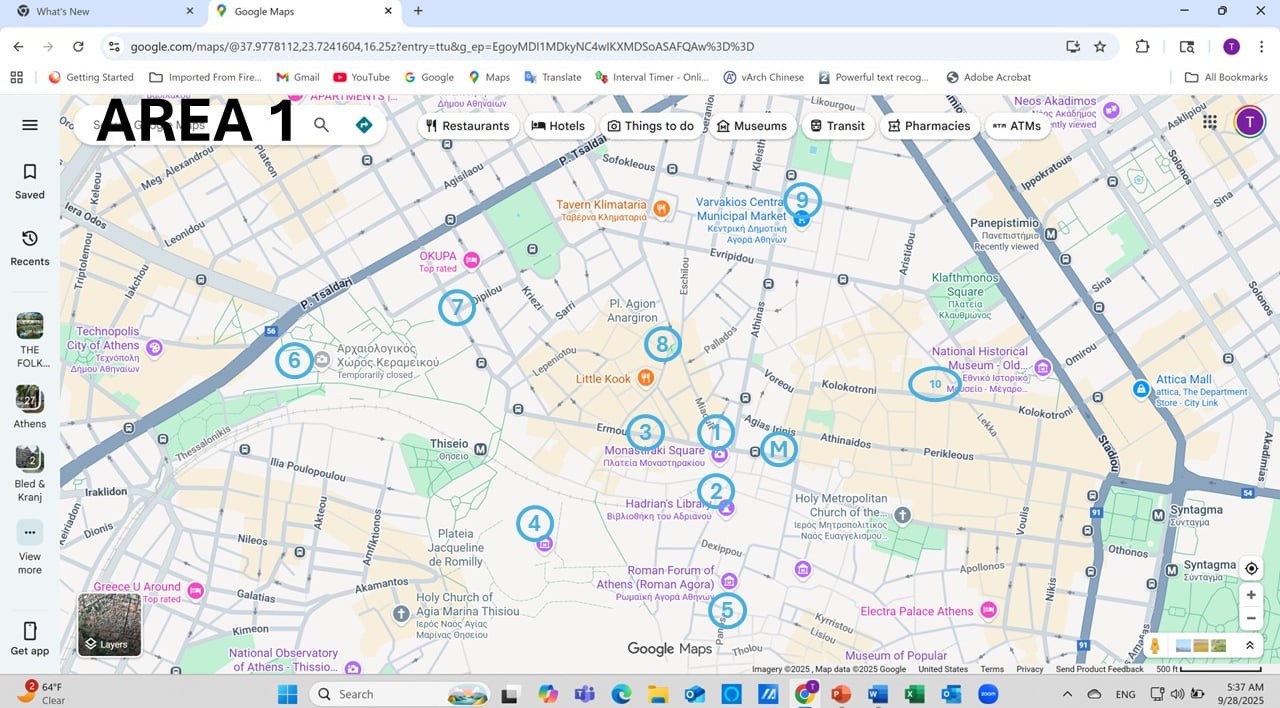The height and width of the screenshot is (708, 1280).
Task: Open the Chrome three-dot menu
Action: click(x=1260, y=46)
